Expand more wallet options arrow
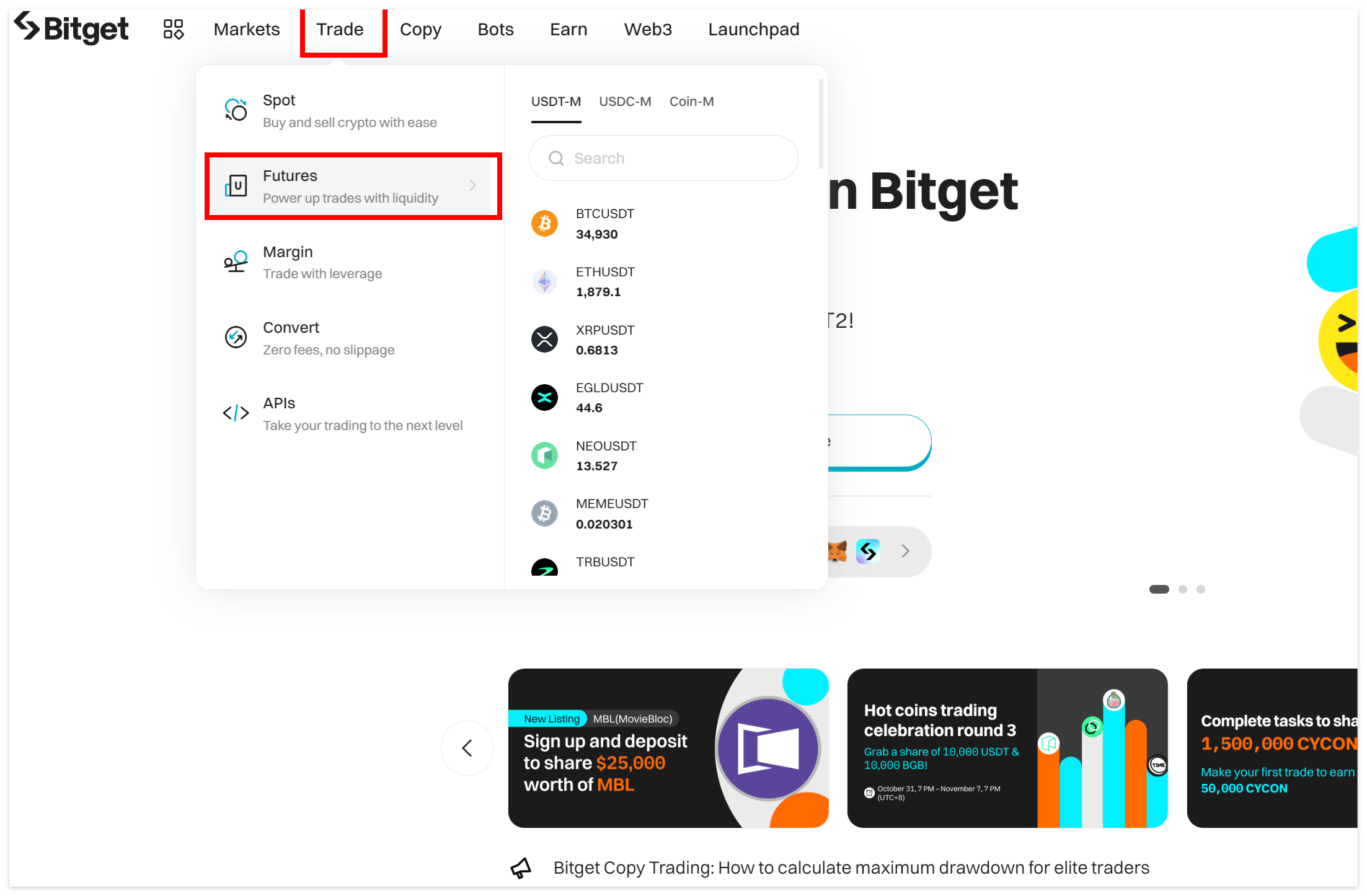1367x896 pixels. click(x=905, y=551)
